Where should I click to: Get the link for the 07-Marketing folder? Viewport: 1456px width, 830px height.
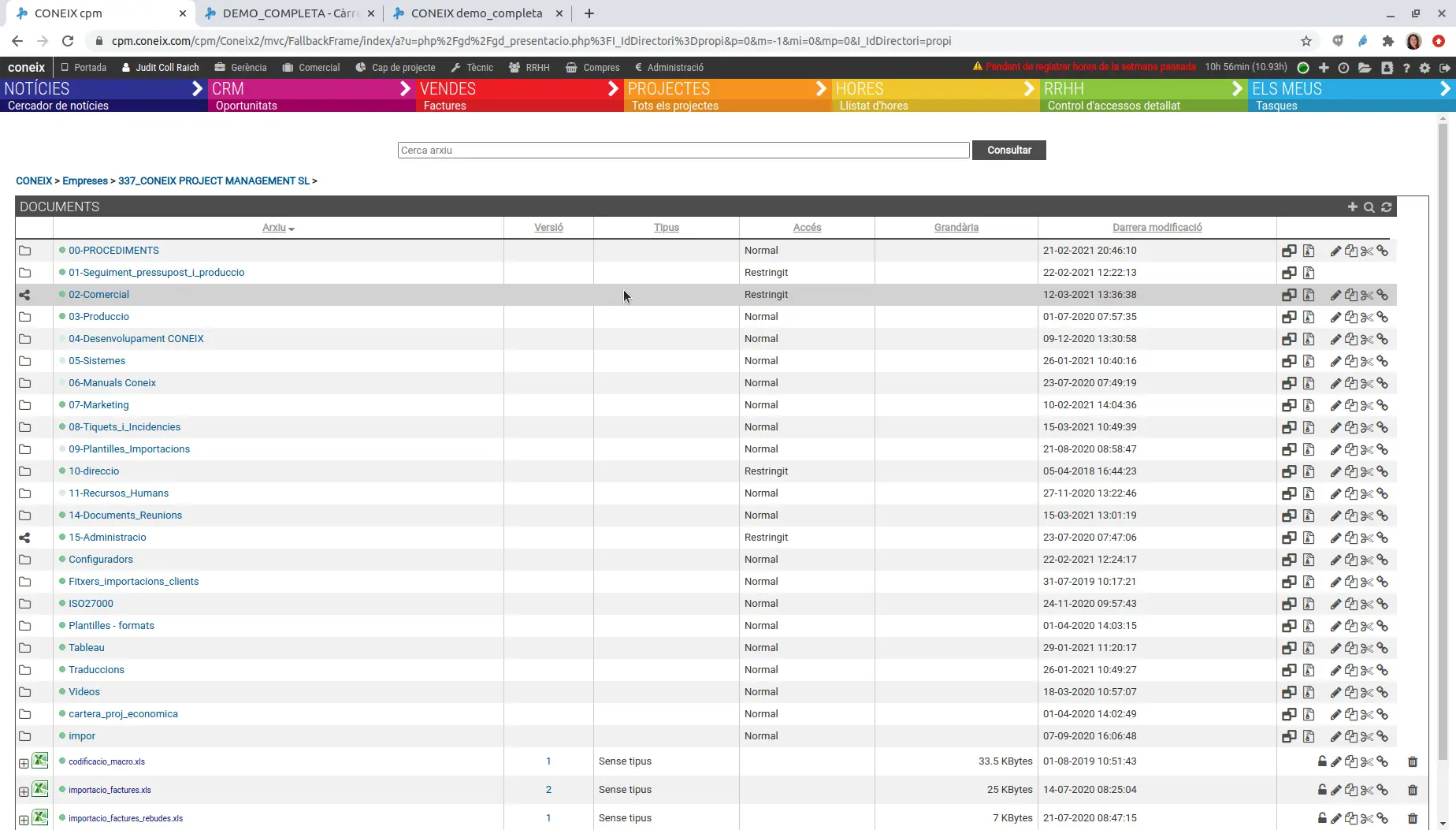tap(1383, 405)
